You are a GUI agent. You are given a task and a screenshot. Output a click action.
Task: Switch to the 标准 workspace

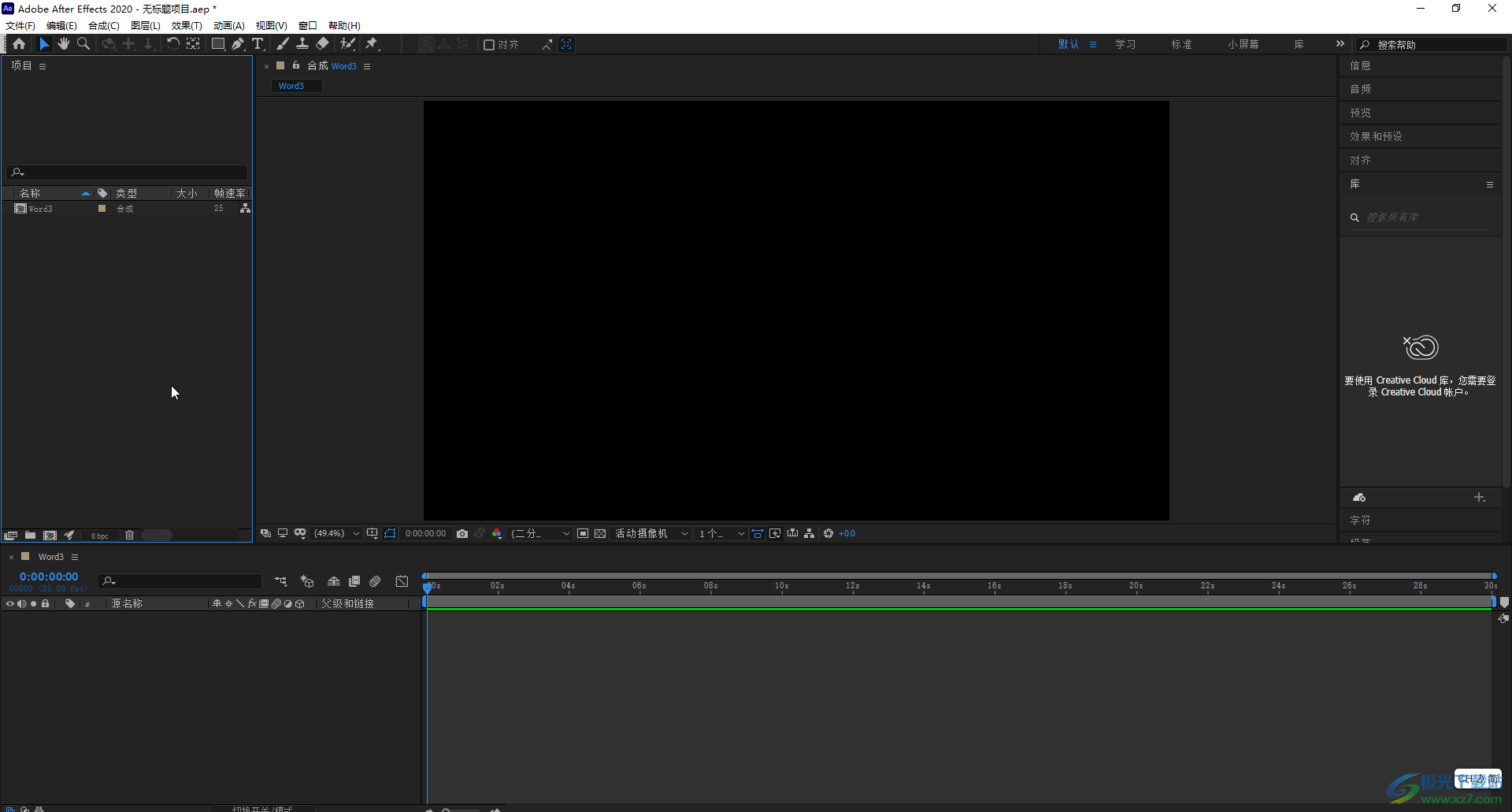(1181, 44)
